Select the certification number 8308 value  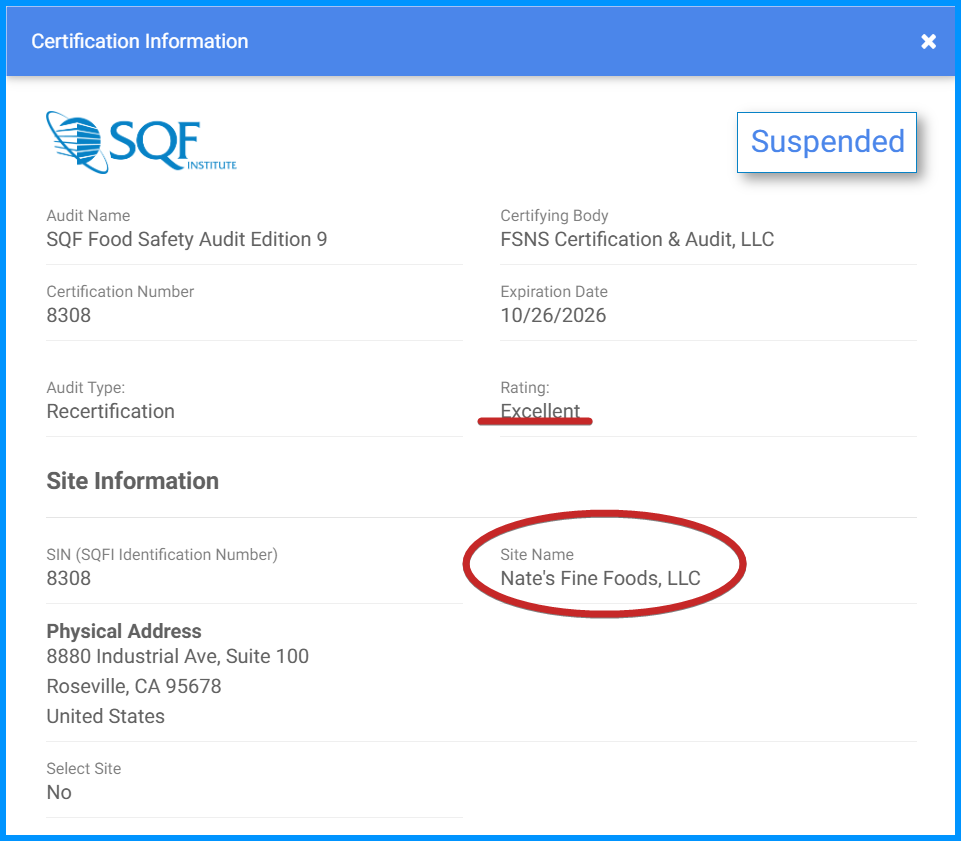click(69, 315)
